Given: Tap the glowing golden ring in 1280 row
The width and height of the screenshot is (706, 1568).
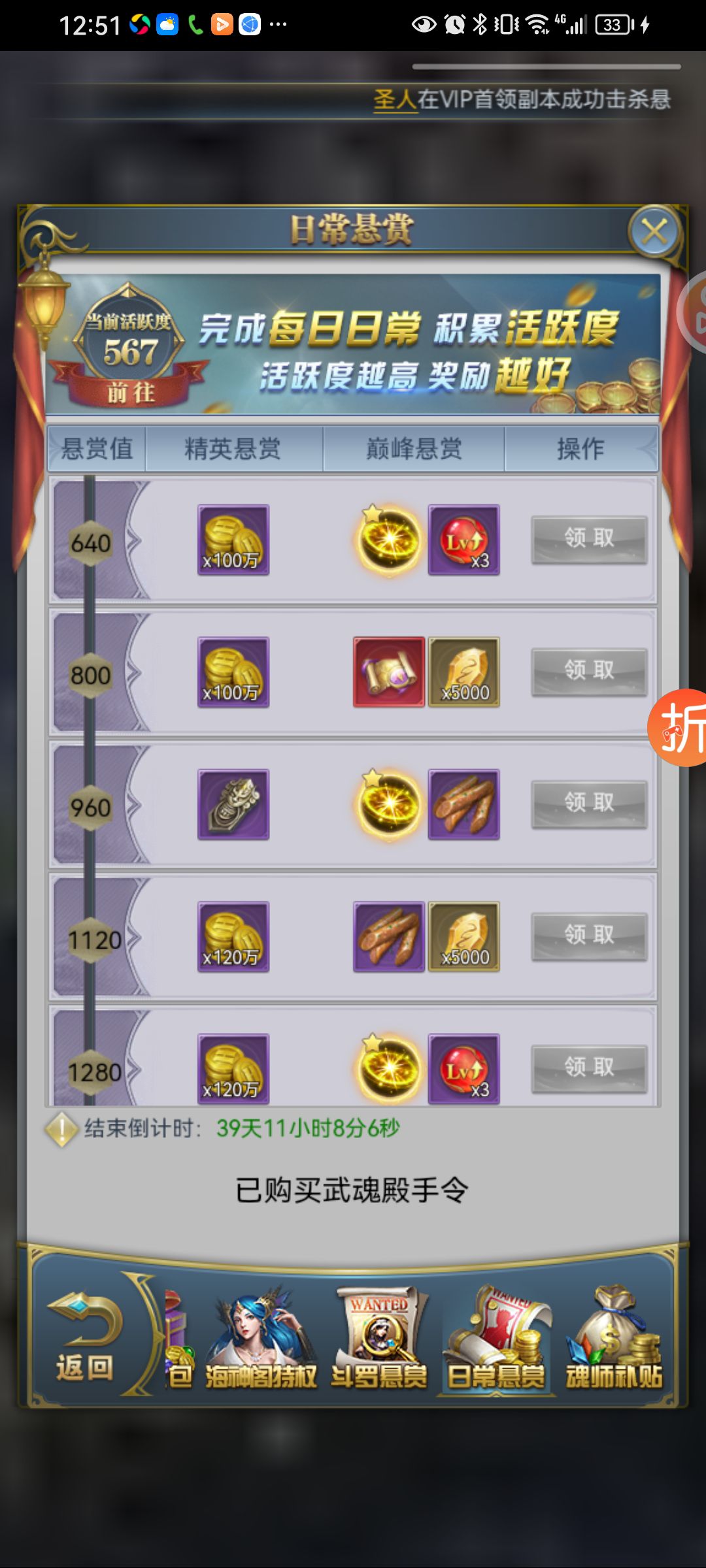Looking at the screenshot, I should click(389, 1069).
